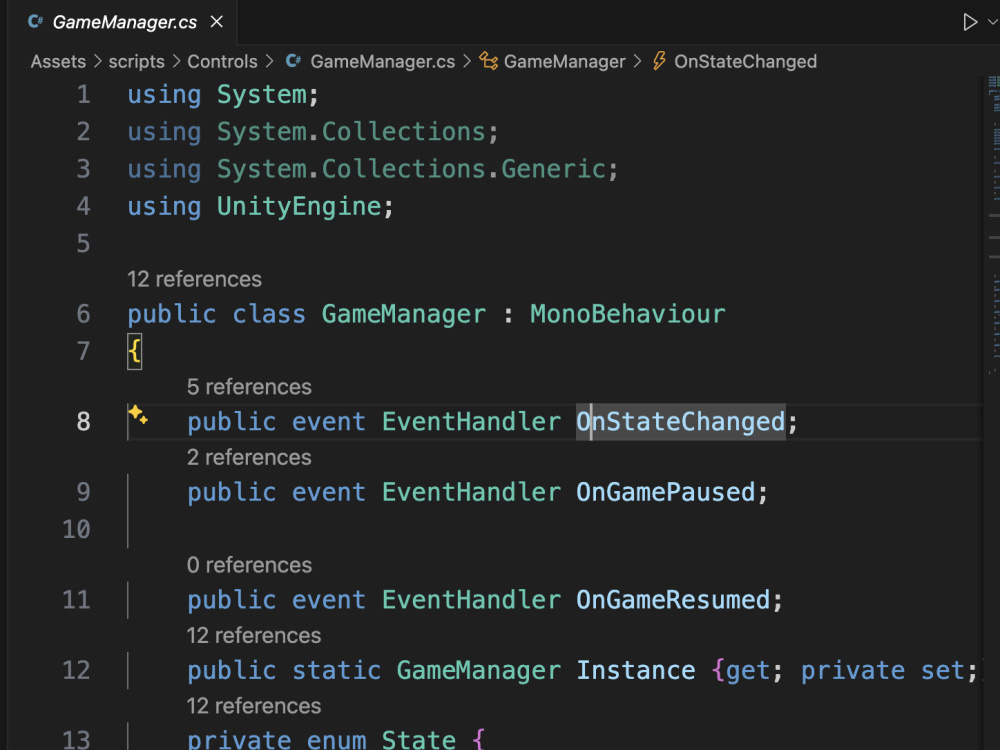Click line number 1 in the gutter

pos(84,94)
